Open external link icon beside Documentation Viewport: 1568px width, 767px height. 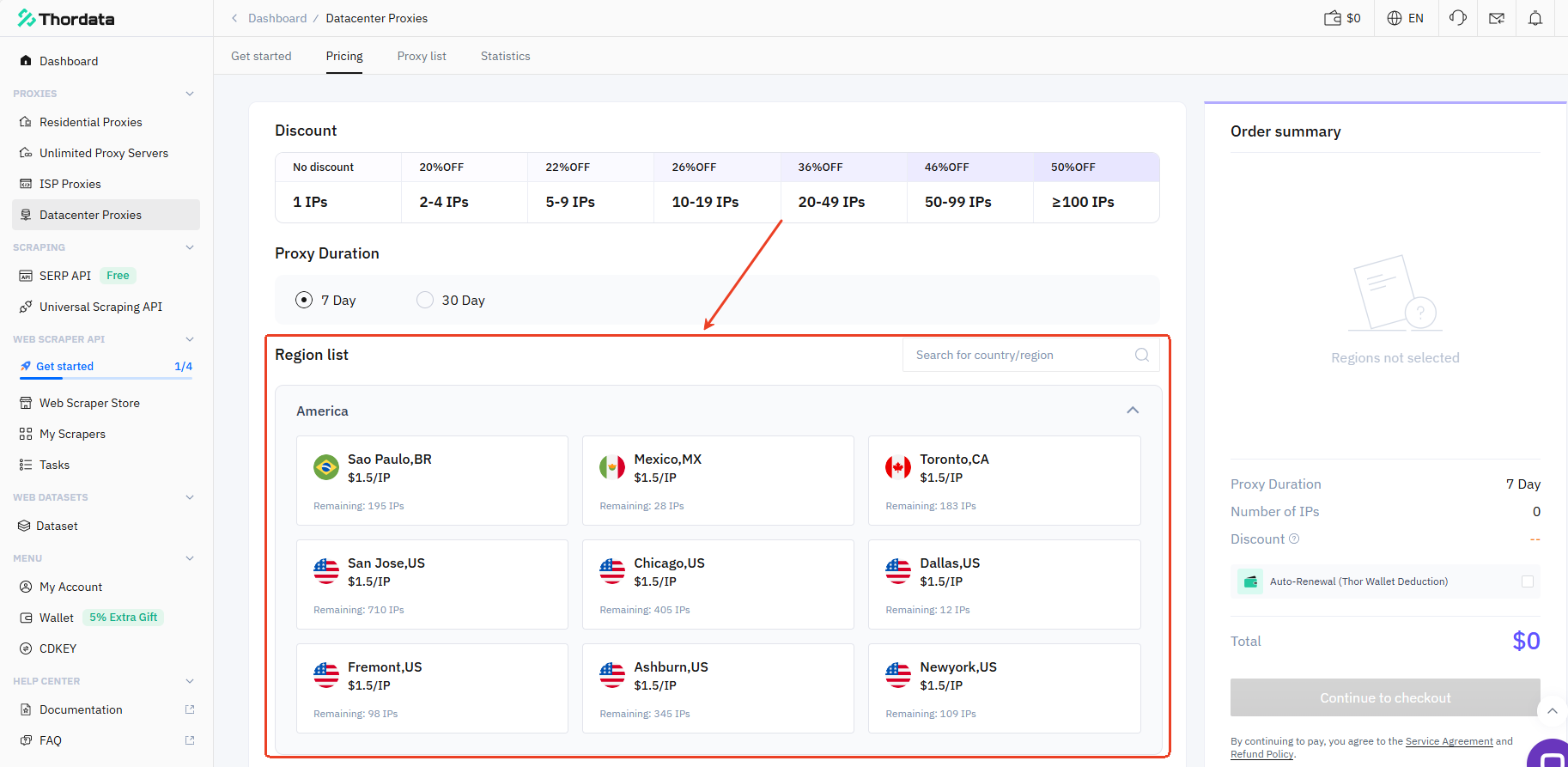tap(190, 709)
